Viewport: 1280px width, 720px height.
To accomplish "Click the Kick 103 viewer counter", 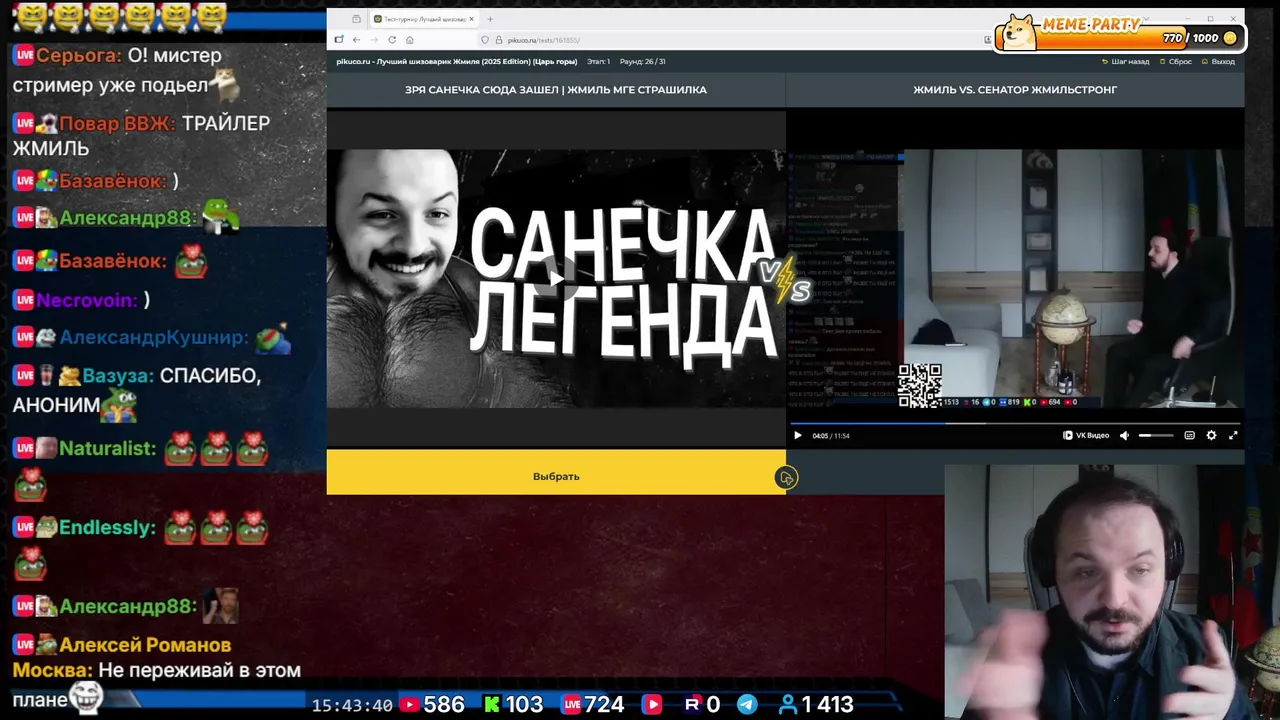I will [x=514, y=704].
